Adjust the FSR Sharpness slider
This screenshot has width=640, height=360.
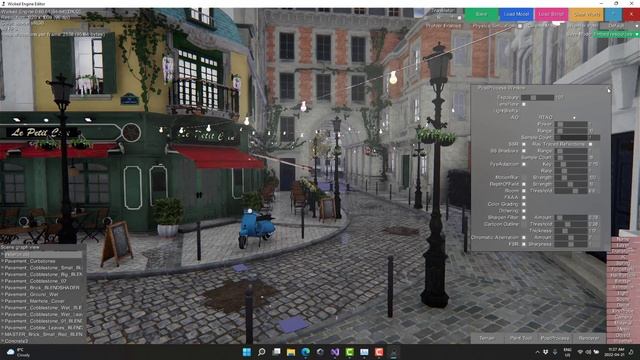[x=571, y=244]
